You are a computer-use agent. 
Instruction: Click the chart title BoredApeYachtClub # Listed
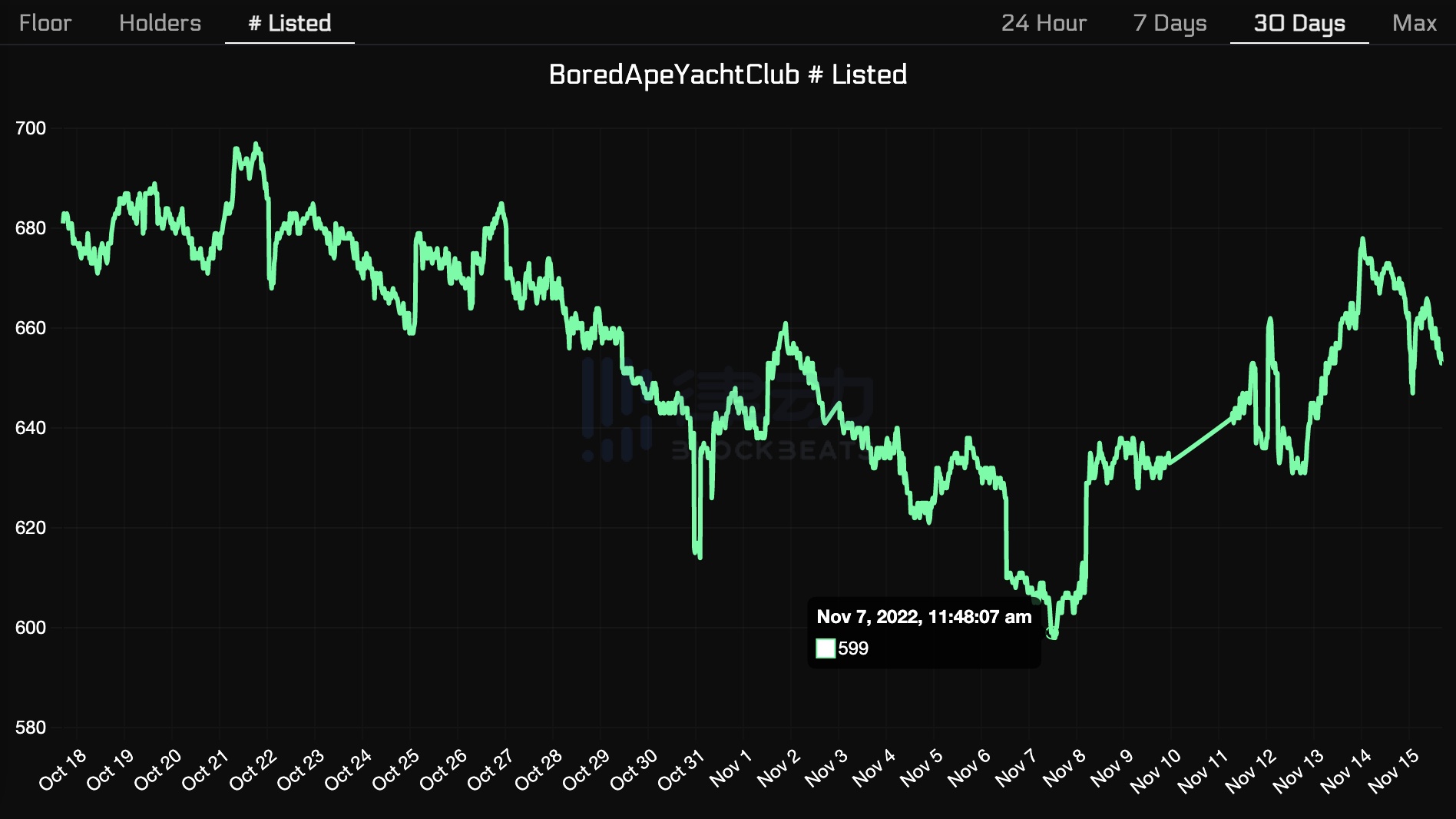coord(727,75)
